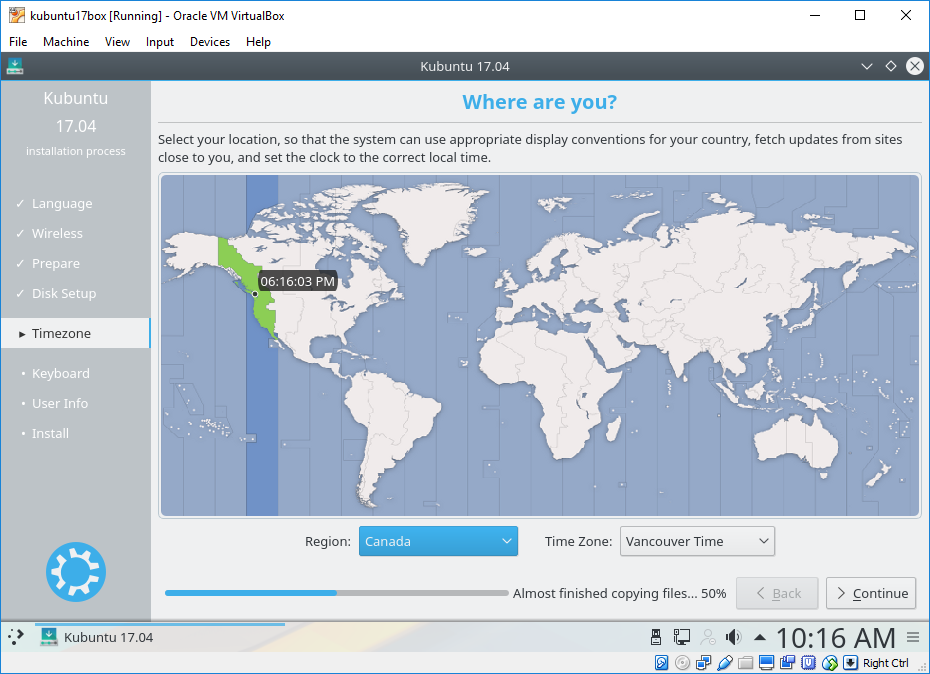Click the keep-below chevron in installer title bar
The height and width of the screenshot is (674, 930).
click(x=867, y=66)
